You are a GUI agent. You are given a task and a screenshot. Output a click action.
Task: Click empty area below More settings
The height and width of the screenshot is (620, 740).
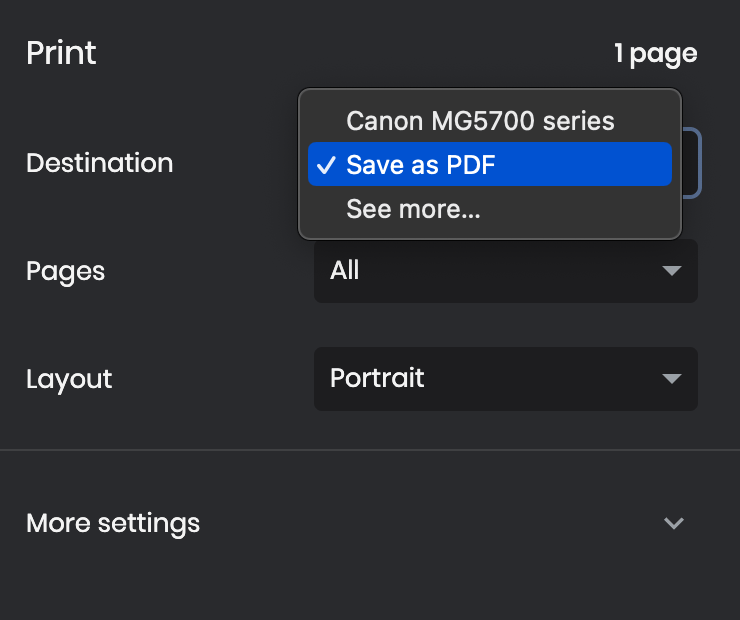(x=370, y=587)
